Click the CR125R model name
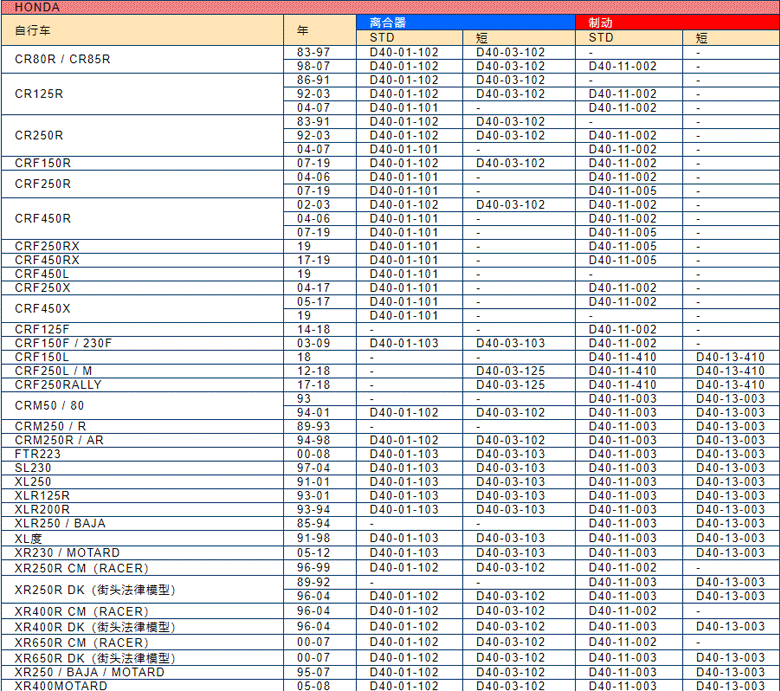The image size is (780, 691). click(39, 94)
